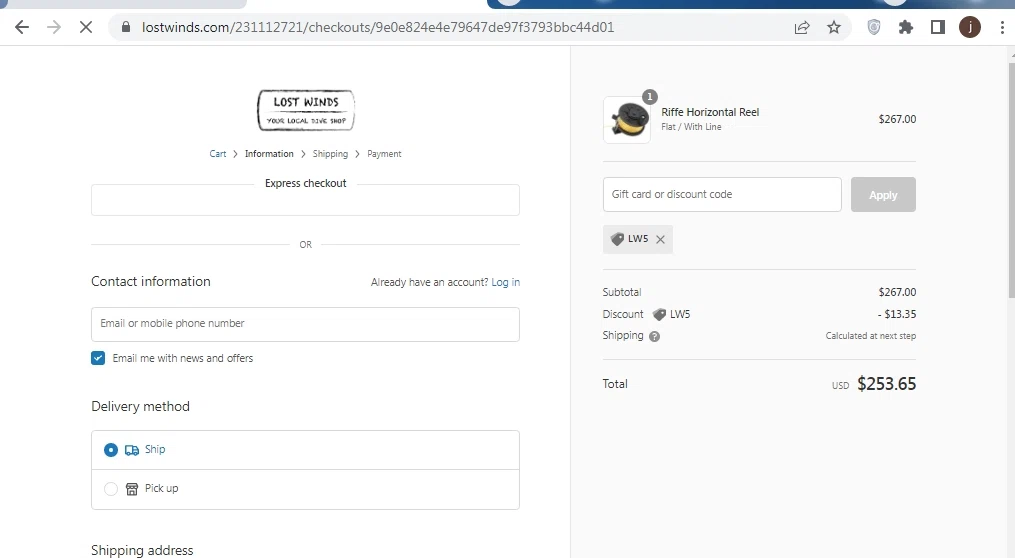Click the - $13.35 discount amount
The width and height of the screenshot is (1015, 558).
coord(897,314)
